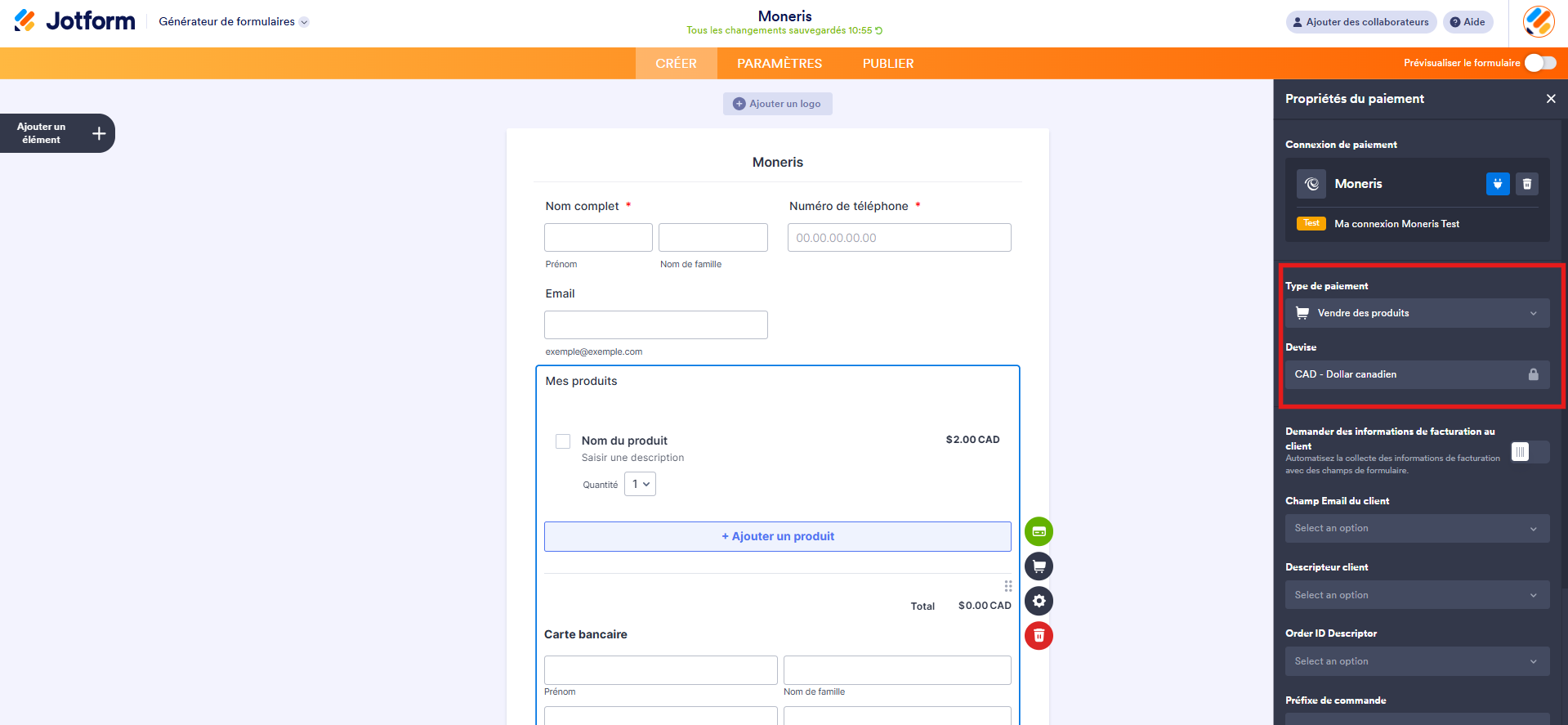Viewport: 1568px width, 725px height.
Task: Click + Ajouter un produit button
Action: (778, 536)
